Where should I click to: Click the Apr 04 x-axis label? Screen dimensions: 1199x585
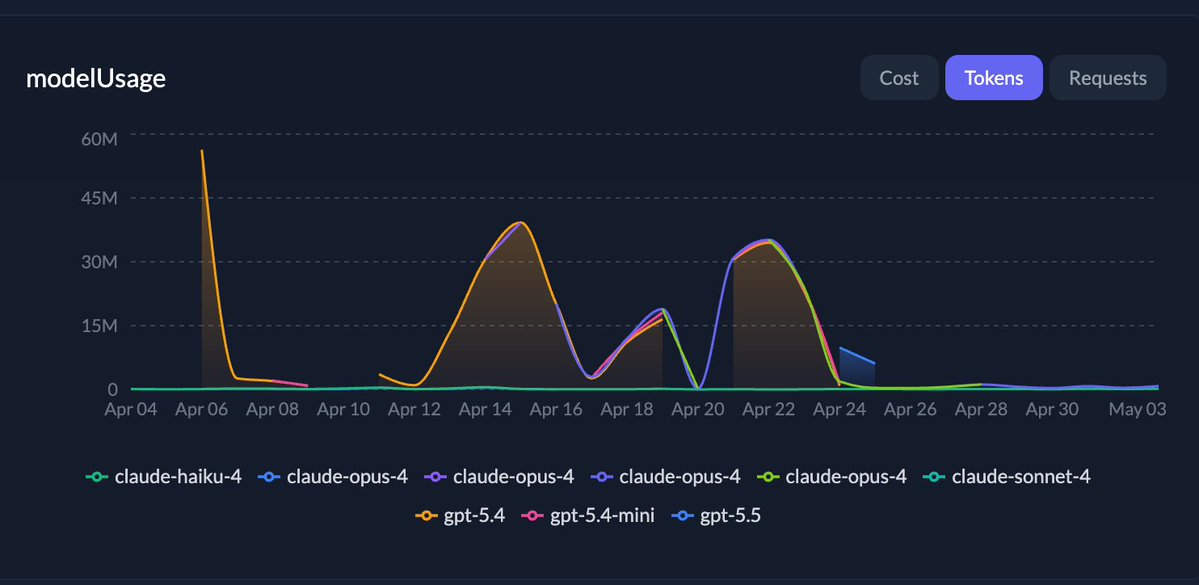point(131,410)
